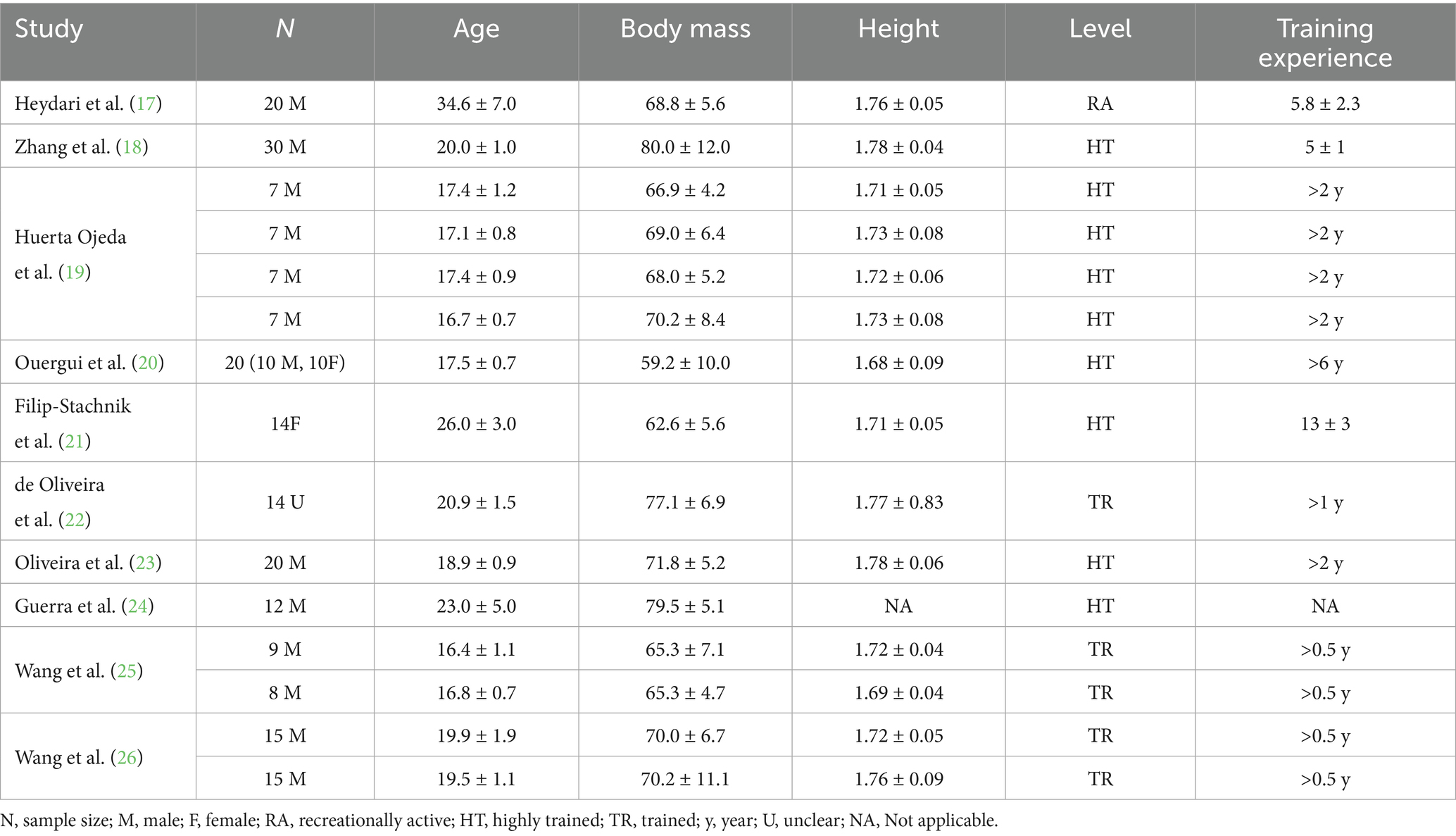Open reference 22 for de Oliveira et al.
This screenshot has height=836, width=1456.
tap(75, 520)
